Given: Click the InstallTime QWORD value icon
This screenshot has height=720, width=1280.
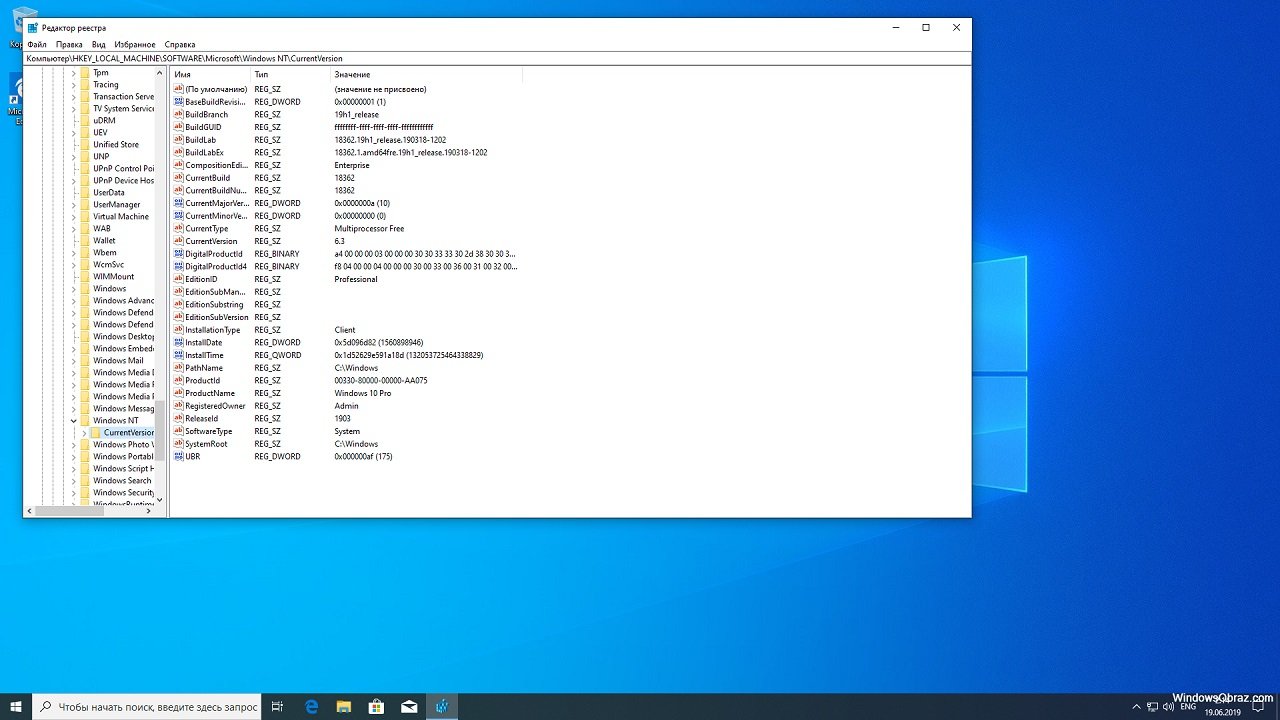Looking at the screenshot, I should click(x=179, y=355).
